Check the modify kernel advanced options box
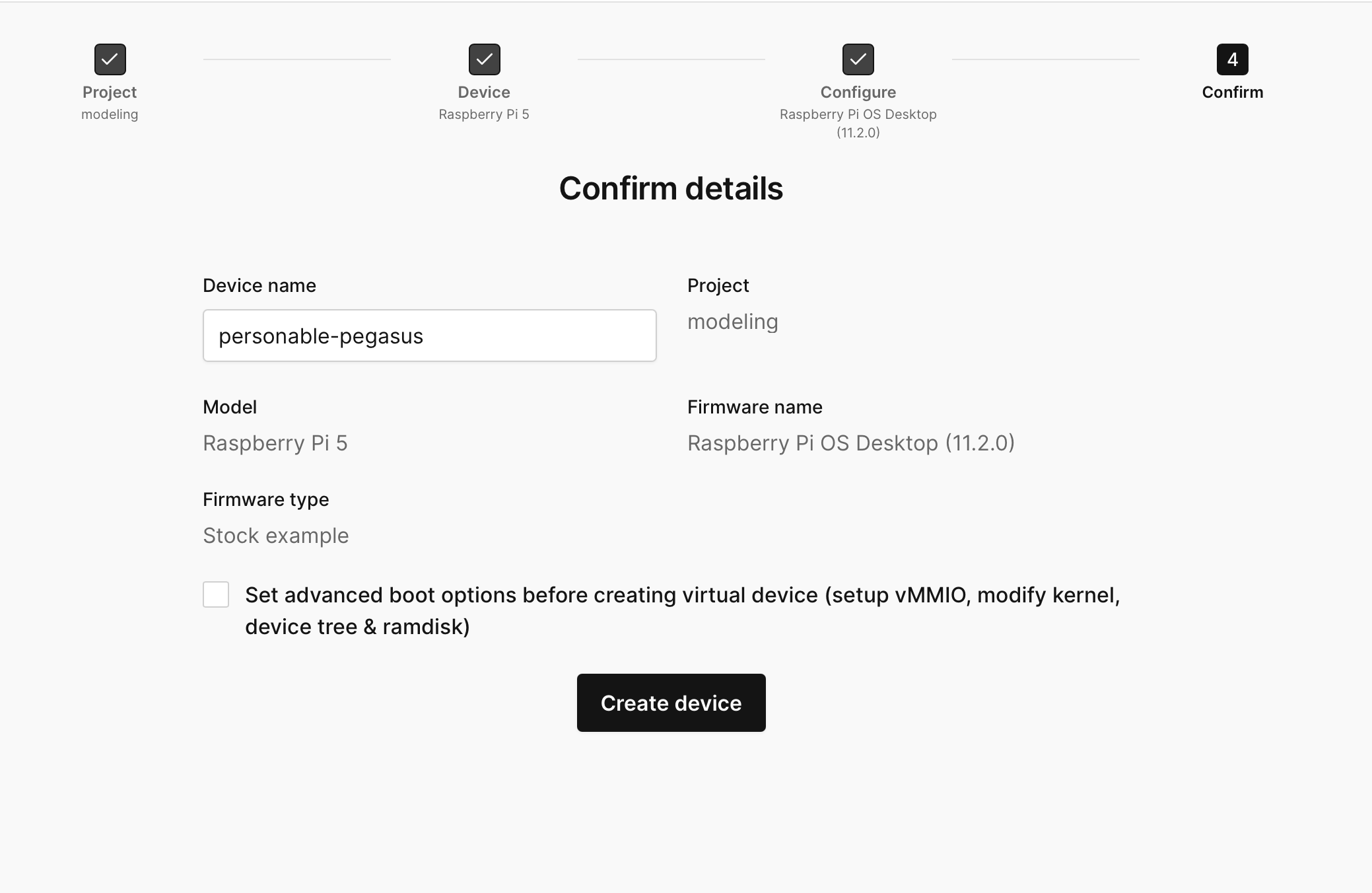 [x=215, y=595]
